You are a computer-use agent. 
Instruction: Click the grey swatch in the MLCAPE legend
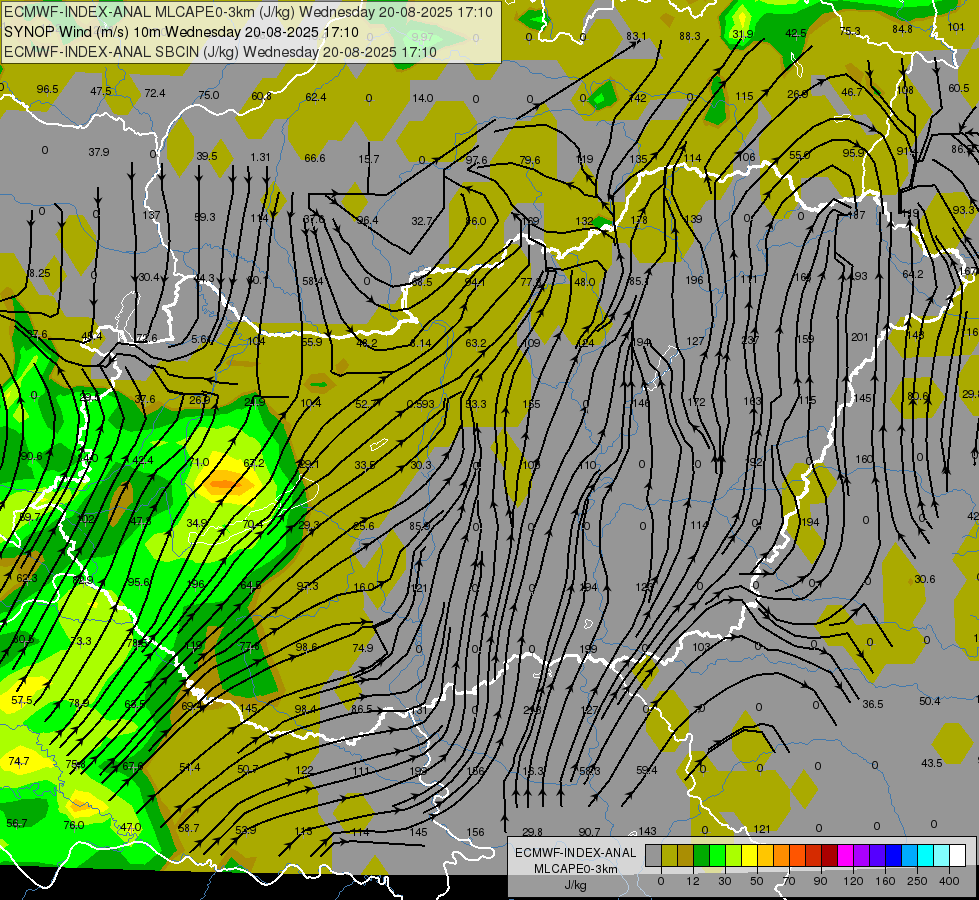tap(653, 855)
